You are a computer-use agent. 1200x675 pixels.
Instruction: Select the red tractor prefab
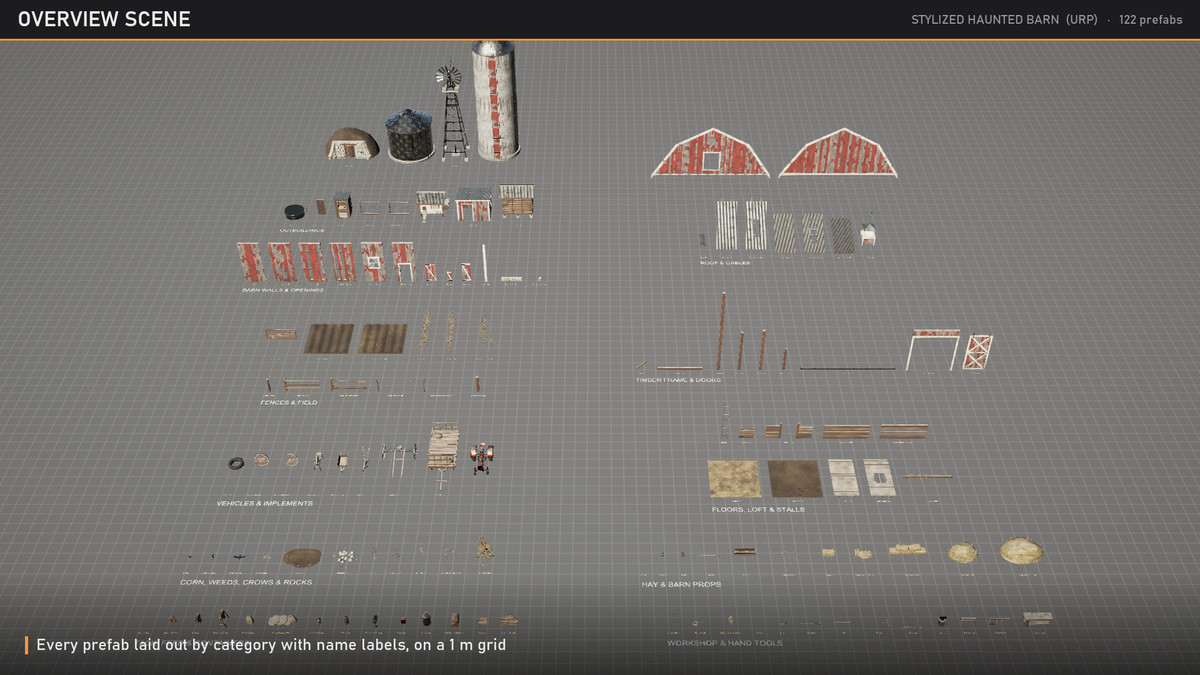pyautogui.click(x=483, y=457)
